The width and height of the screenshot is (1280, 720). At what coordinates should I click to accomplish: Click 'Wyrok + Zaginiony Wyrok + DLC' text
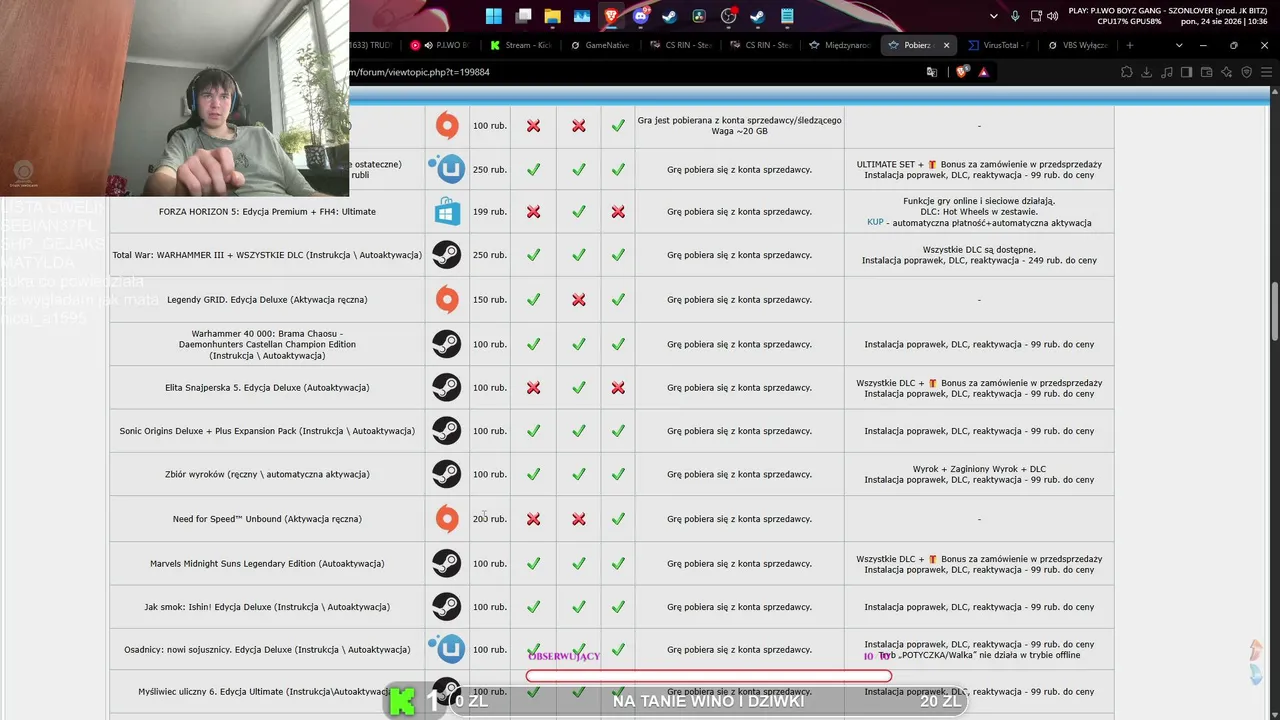coord(979,469)
